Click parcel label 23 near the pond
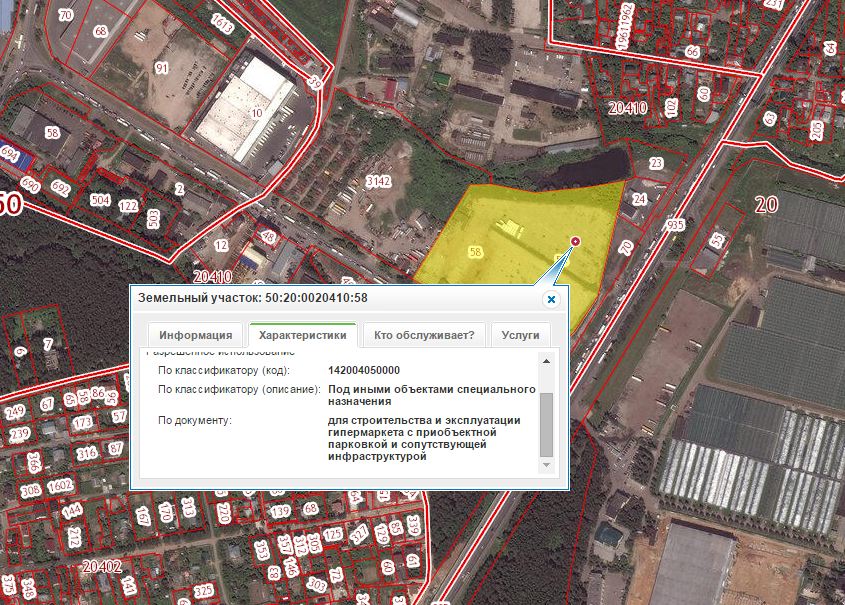845x605 pixels. [x=656, y=163]
